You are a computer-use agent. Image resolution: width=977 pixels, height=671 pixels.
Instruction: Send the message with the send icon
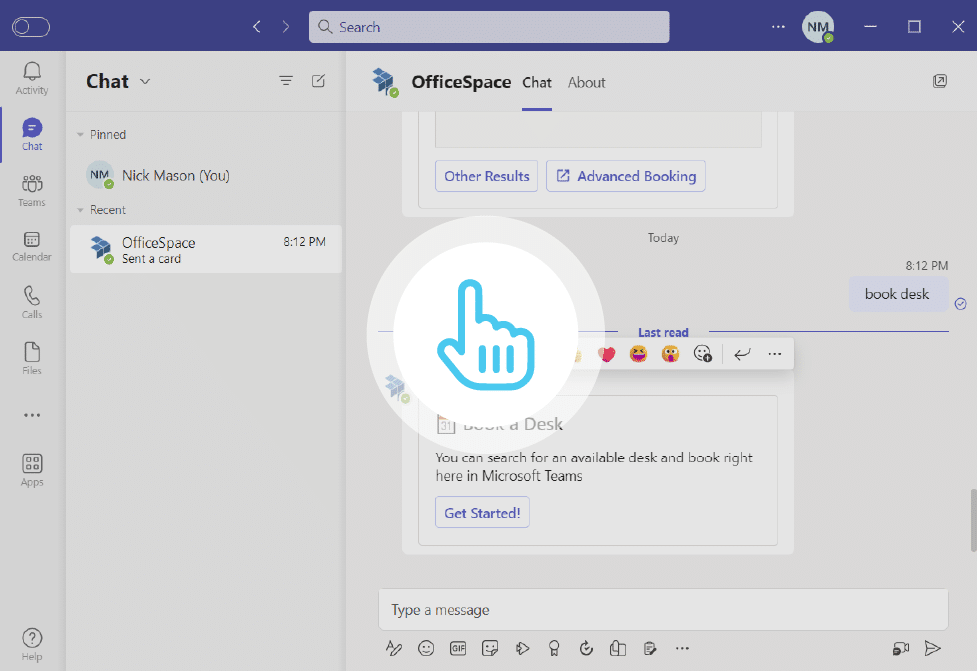[x=933, y=648]
